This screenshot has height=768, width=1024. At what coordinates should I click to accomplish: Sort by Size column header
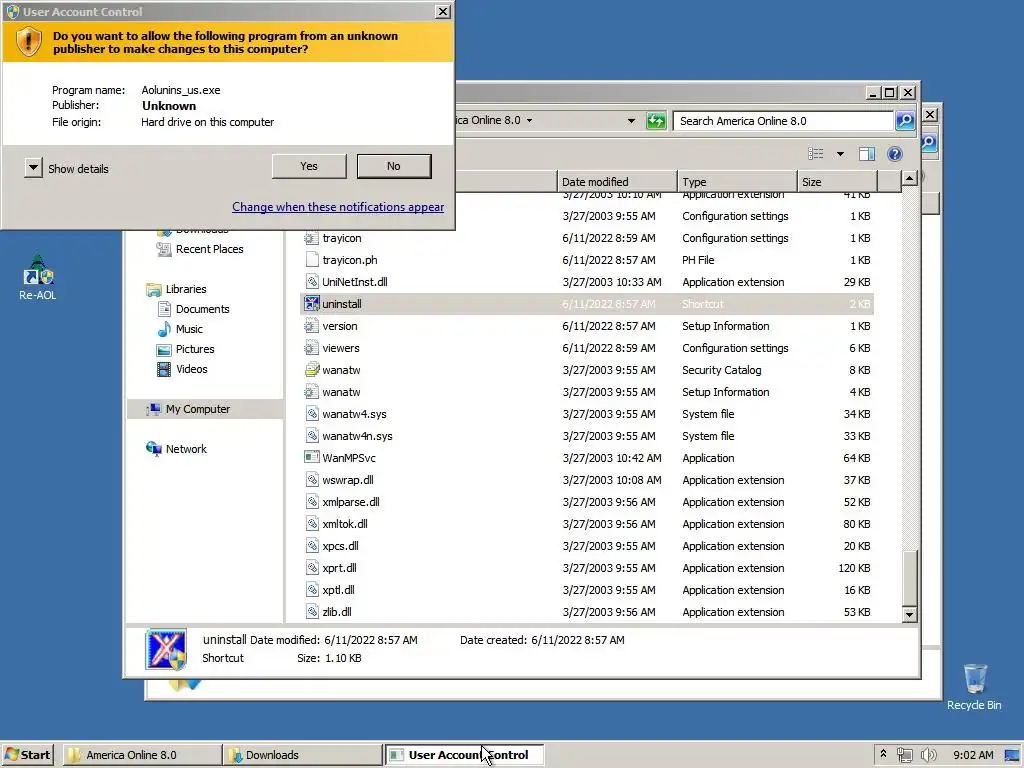pos(837,182)
